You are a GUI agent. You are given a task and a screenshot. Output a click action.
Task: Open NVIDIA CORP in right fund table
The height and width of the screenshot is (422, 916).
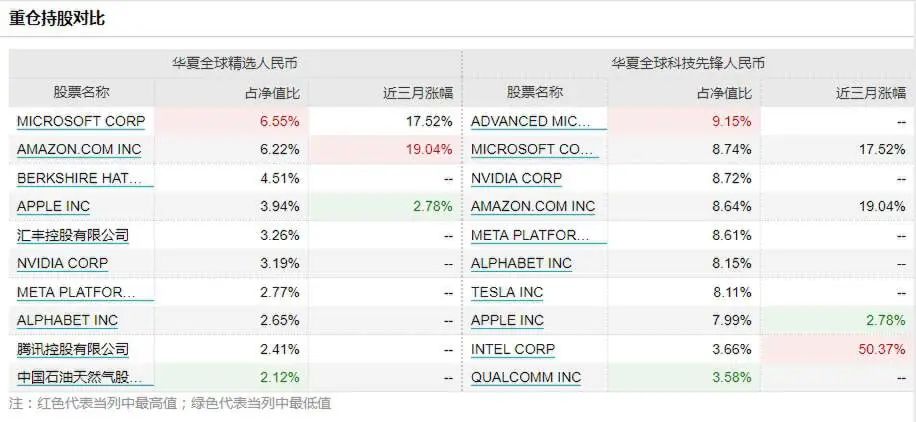(516, 178)
